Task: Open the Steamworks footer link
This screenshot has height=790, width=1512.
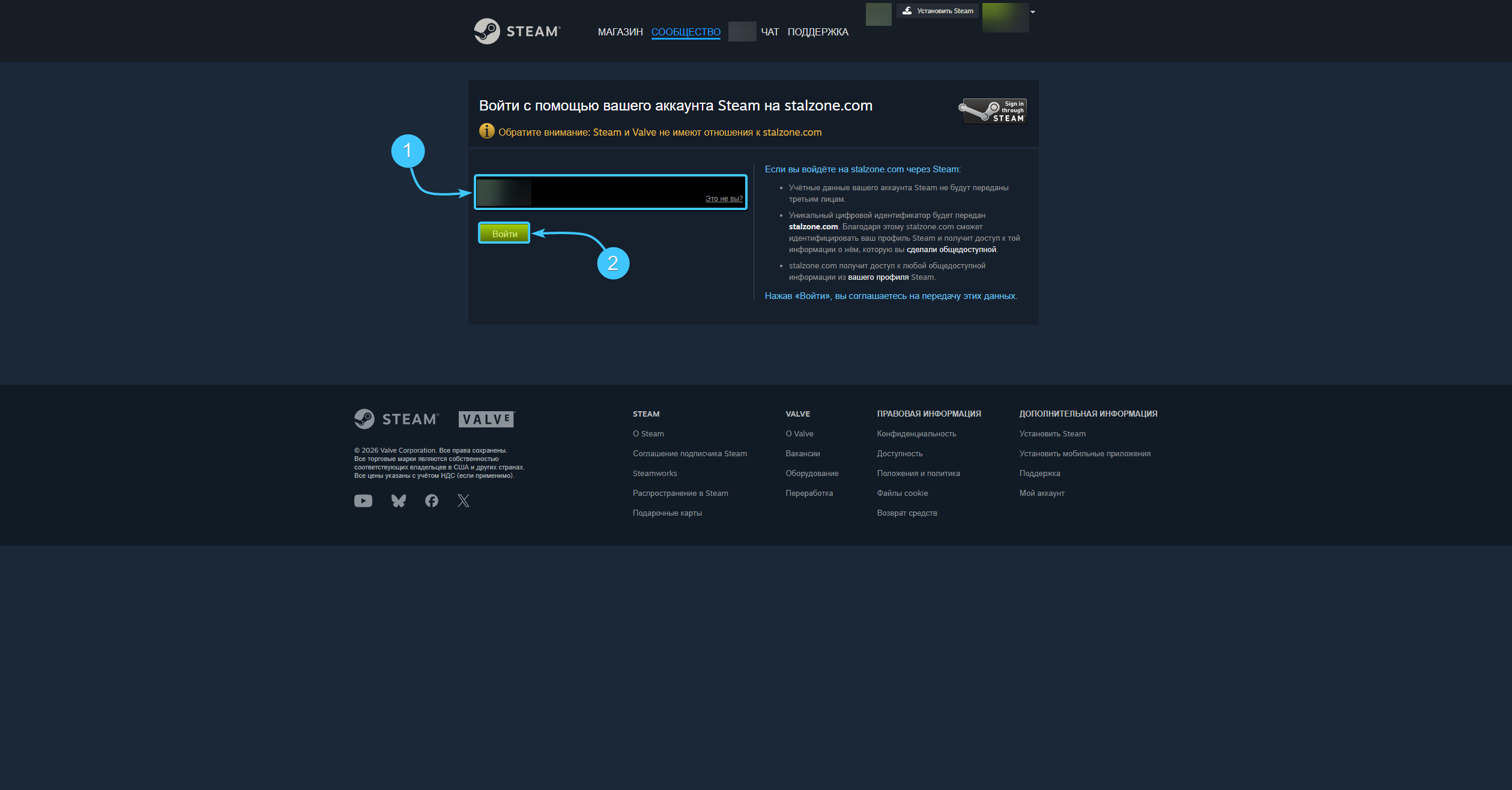Action: (655, 473)
